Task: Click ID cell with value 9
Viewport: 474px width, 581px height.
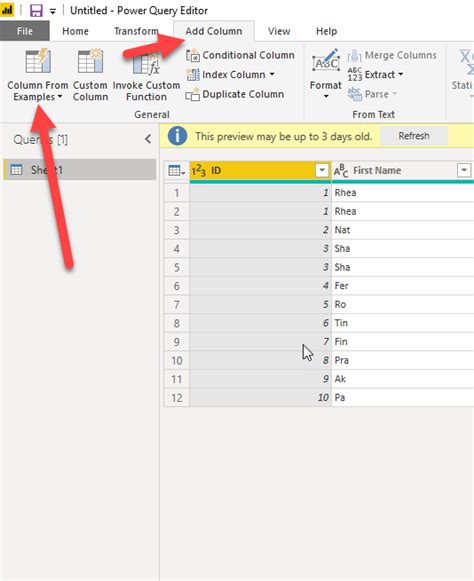Action: (260, 379)
